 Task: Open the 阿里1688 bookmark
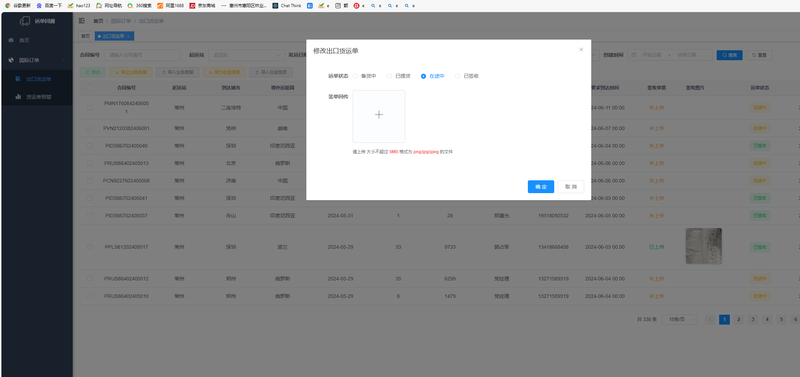point(170,6)
